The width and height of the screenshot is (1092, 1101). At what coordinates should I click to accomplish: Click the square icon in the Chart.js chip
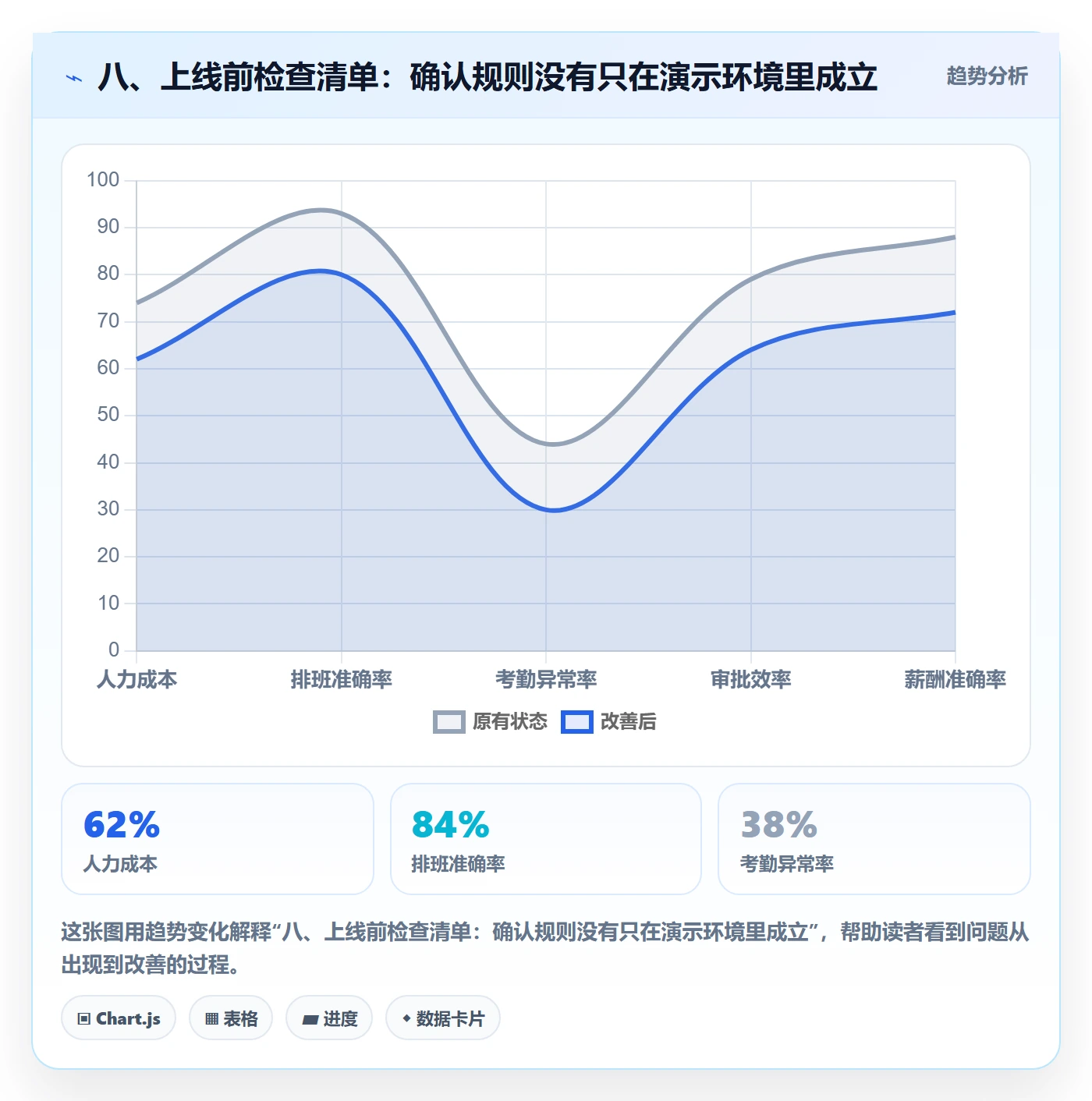[x=84, y=1019]
